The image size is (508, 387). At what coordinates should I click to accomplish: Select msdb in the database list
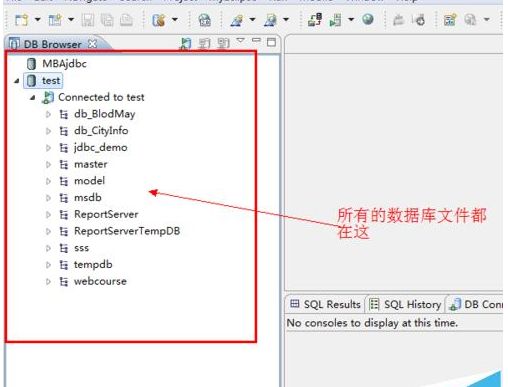click(88, 197)
